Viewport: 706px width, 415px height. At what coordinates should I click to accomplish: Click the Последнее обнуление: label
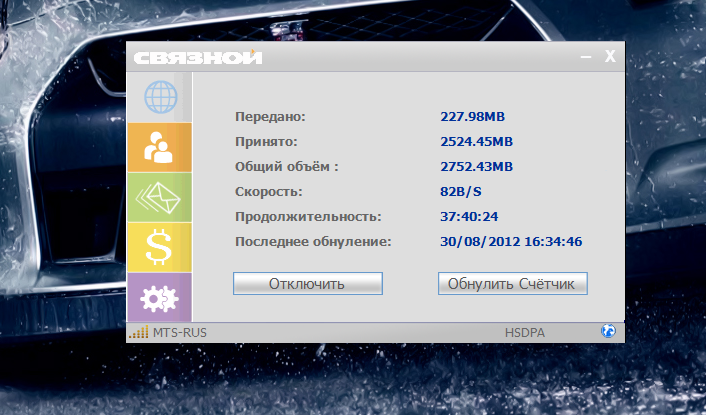[x=313, y=242]
